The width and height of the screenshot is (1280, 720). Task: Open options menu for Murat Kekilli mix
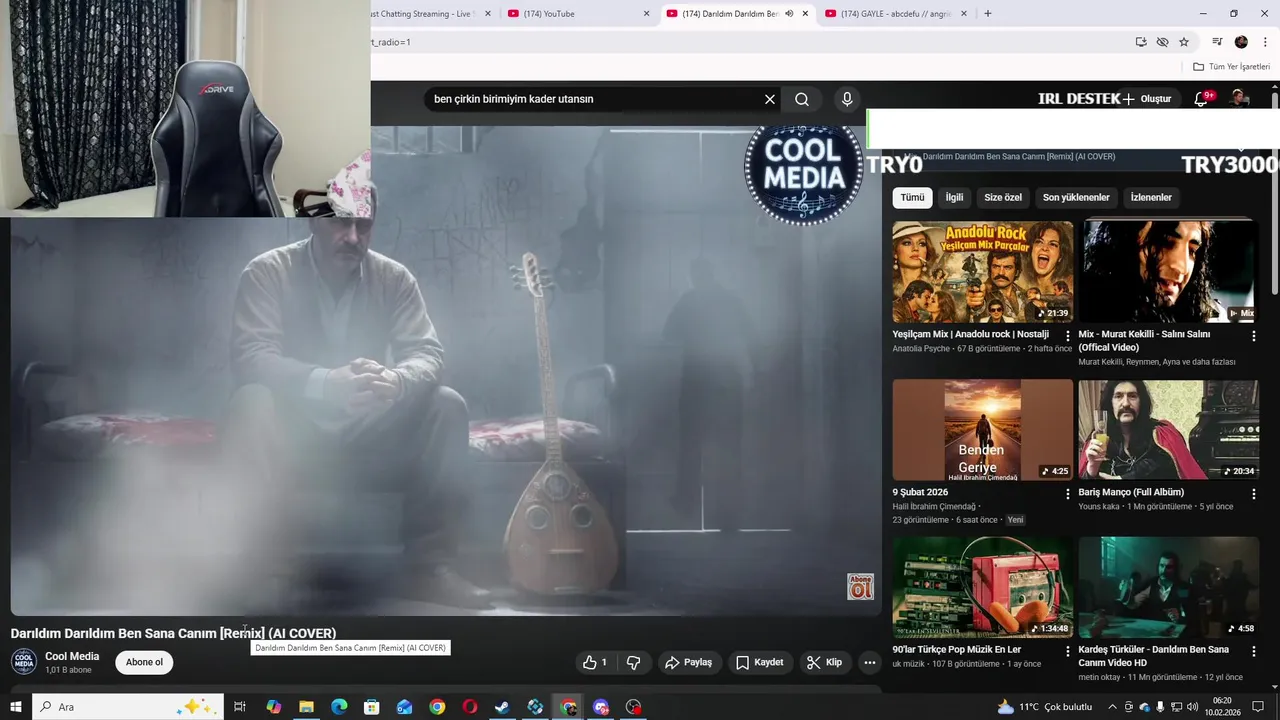[1253, 336]
